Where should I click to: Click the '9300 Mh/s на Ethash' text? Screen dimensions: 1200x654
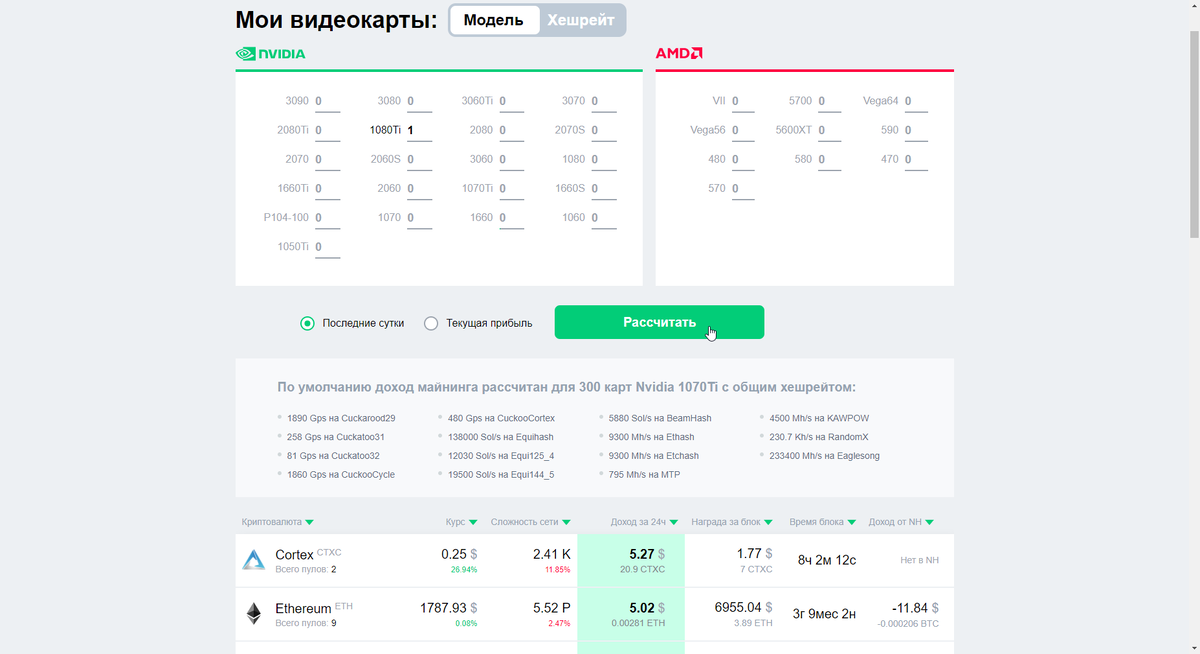coord(651,437)
